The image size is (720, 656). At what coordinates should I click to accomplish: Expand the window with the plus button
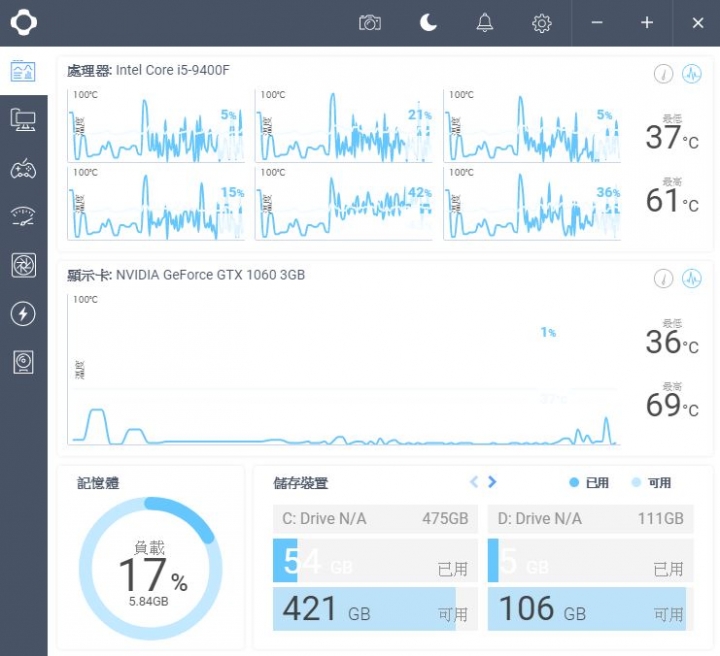647,22
